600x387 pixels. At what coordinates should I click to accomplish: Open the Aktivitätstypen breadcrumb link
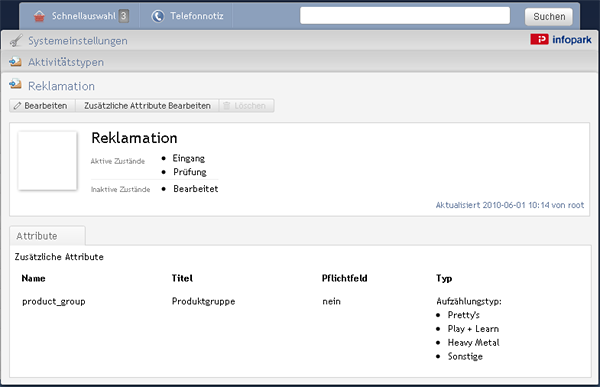[x=66, y=62]
